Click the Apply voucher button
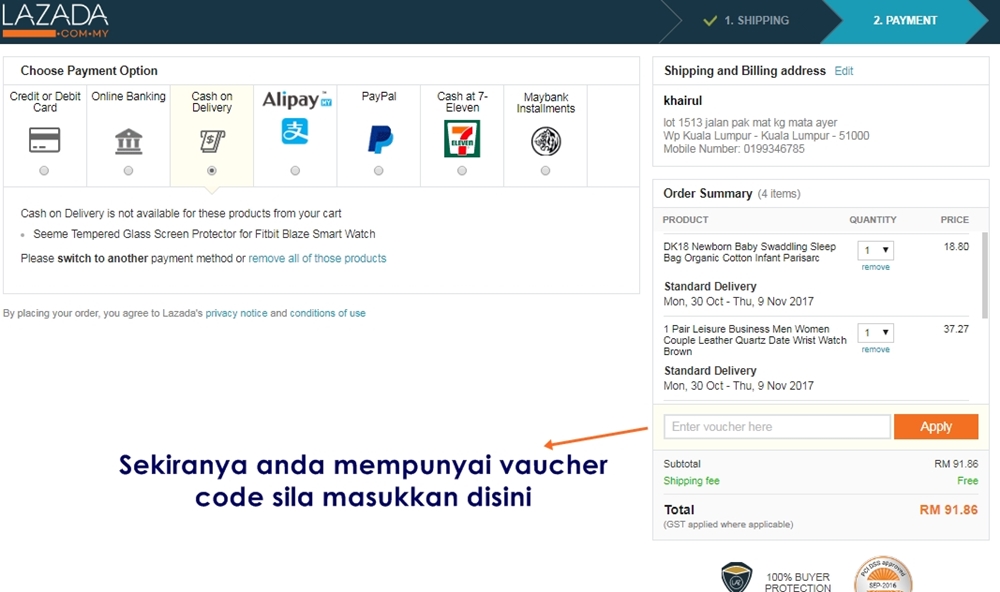Viewport: 1000px width, 592px height. pyautogui.click(x=936, y=426)
